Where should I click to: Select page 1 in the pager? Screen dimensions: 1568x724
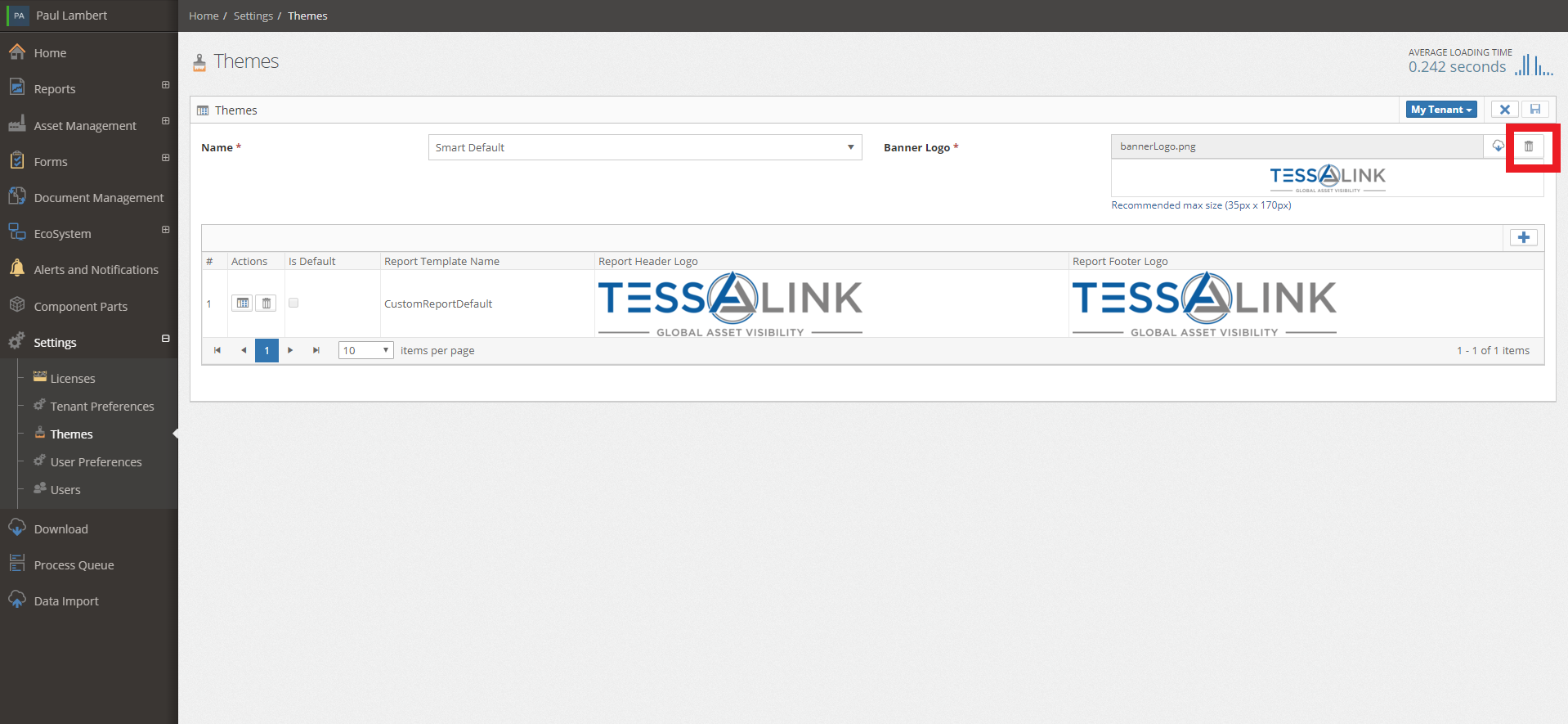pos(267,350)
